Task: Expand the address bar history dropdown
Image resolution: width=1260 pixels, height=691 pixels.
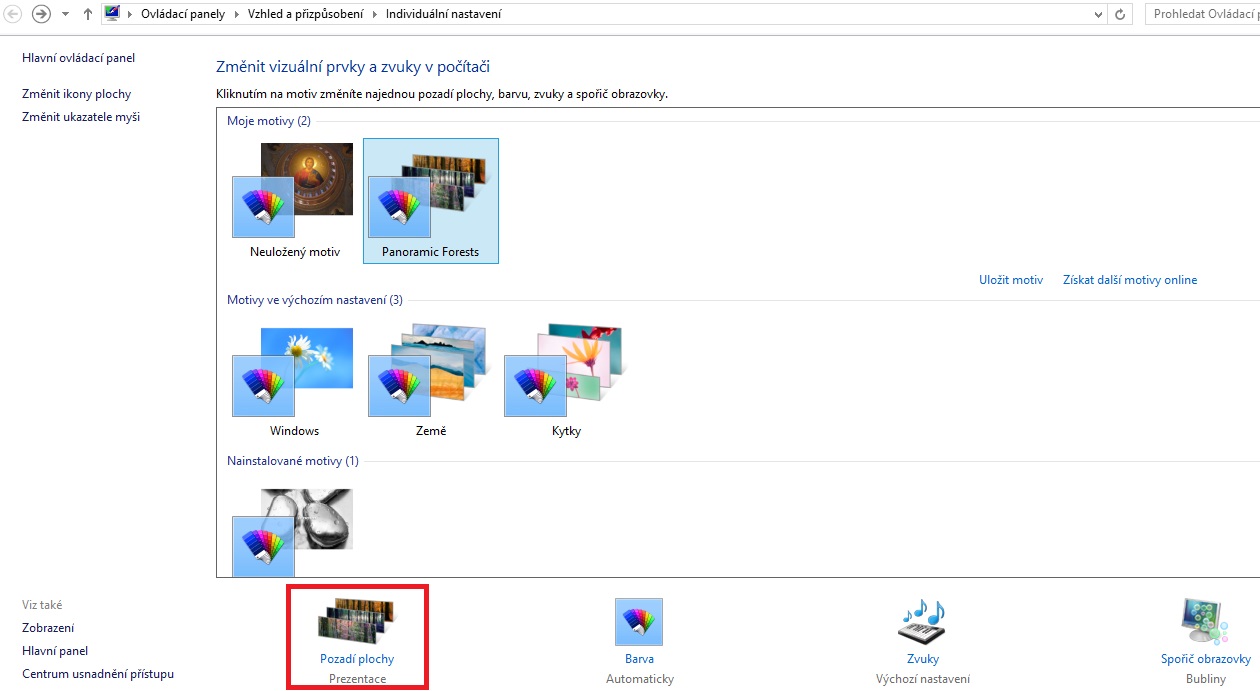Action: (1099, 14)
